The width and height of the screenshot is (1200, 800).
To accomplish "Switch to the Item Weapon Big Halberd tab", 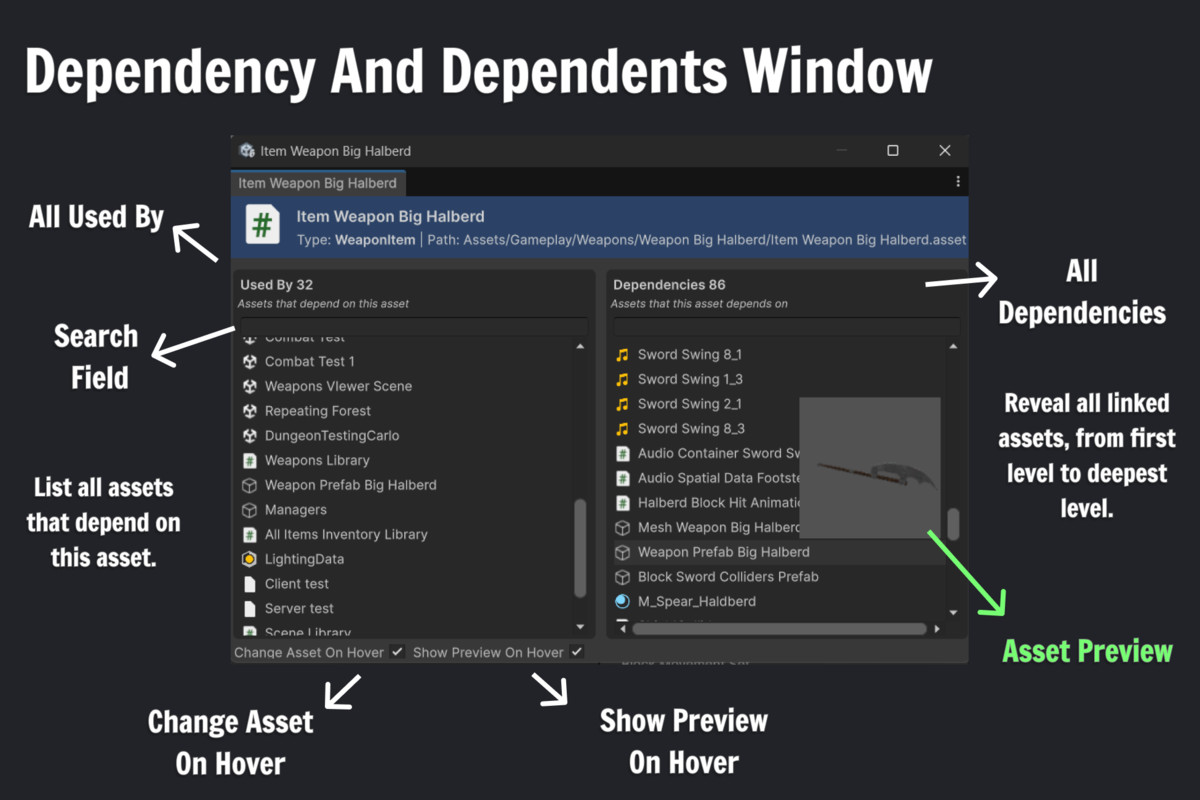I will (x=317, y=183).
